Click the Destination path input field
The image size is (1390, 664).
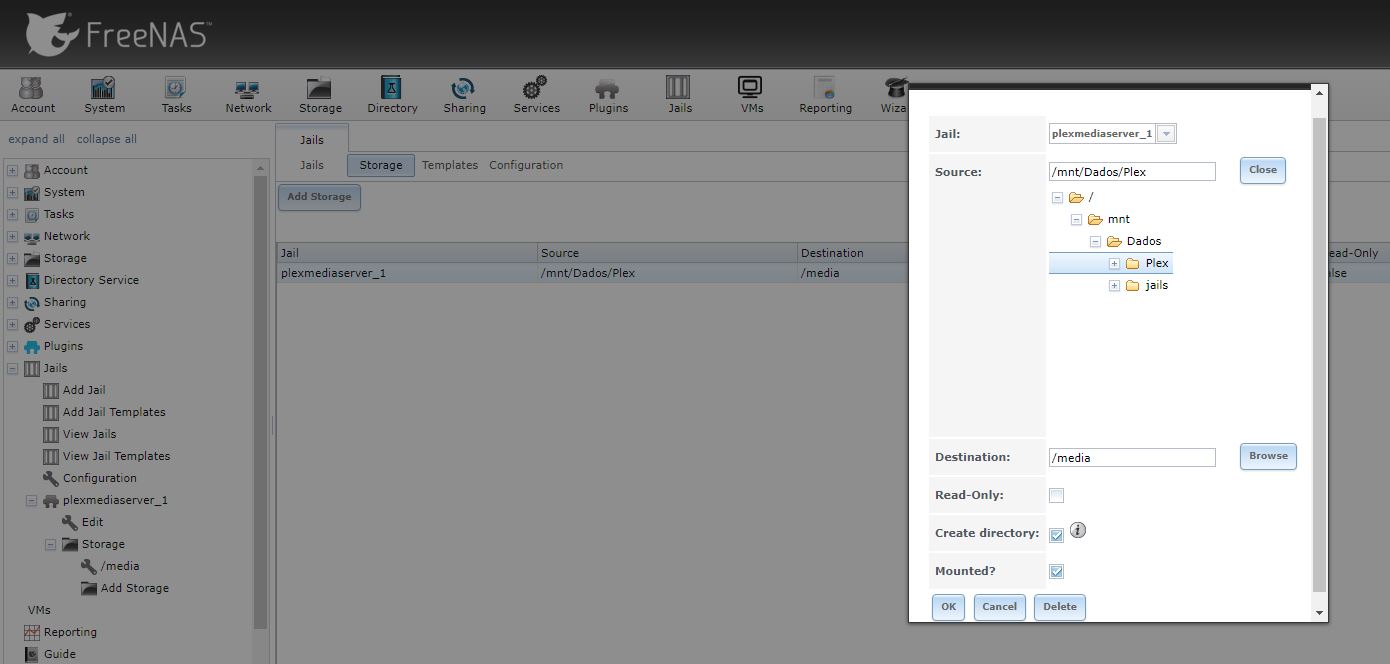1132,458
